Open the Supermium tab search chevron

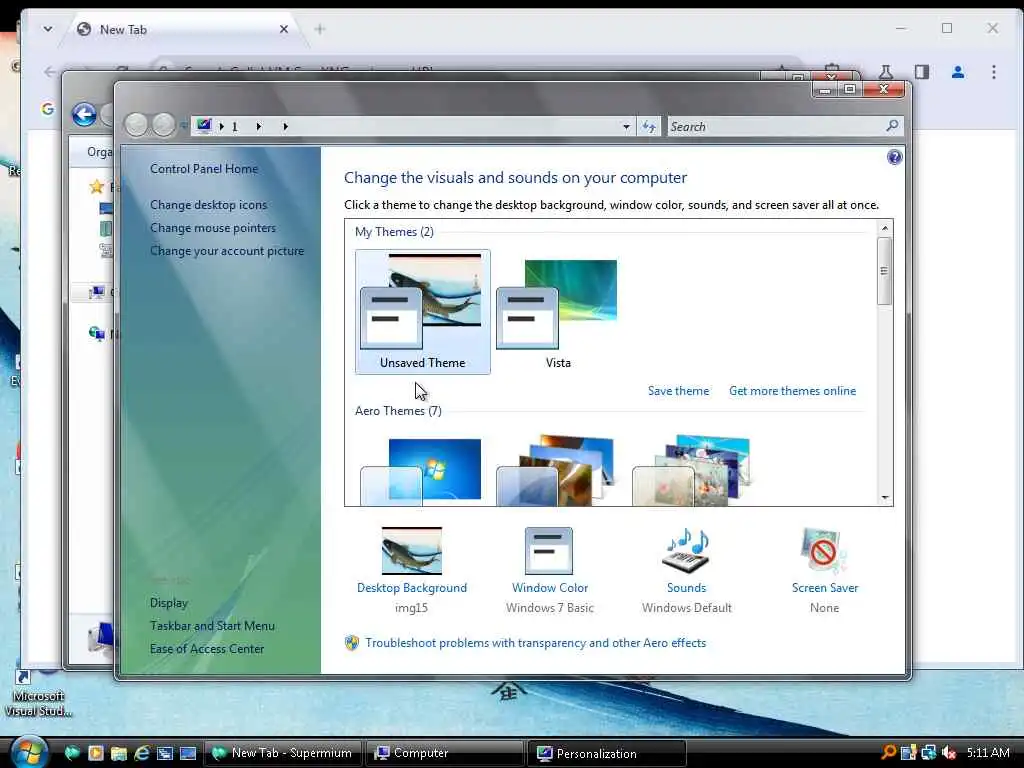tap(48, 29)
